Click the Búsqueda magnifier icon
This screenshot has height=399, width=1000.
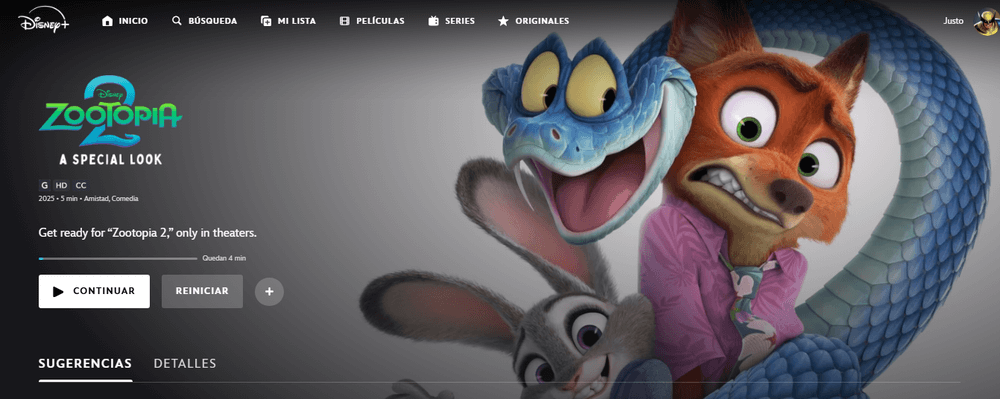tap(177, 21)
